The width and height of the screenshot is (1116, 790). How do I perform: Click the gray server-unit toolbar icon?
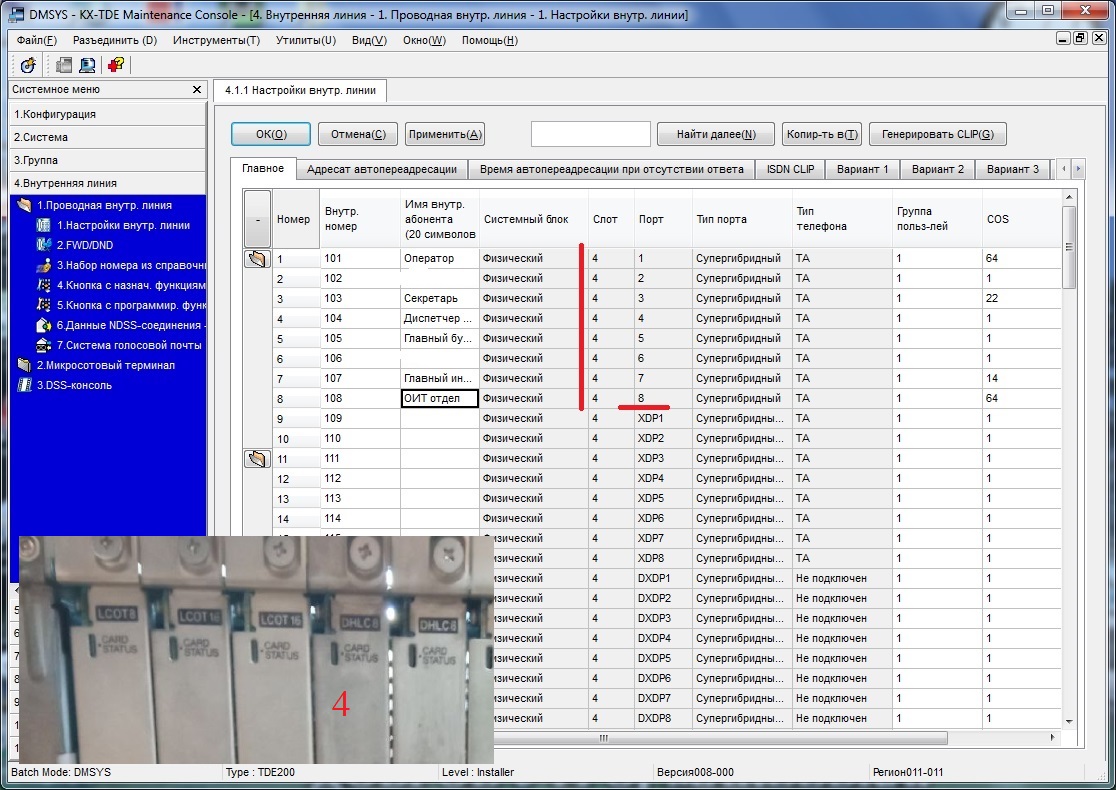click(x=63, y=65)
